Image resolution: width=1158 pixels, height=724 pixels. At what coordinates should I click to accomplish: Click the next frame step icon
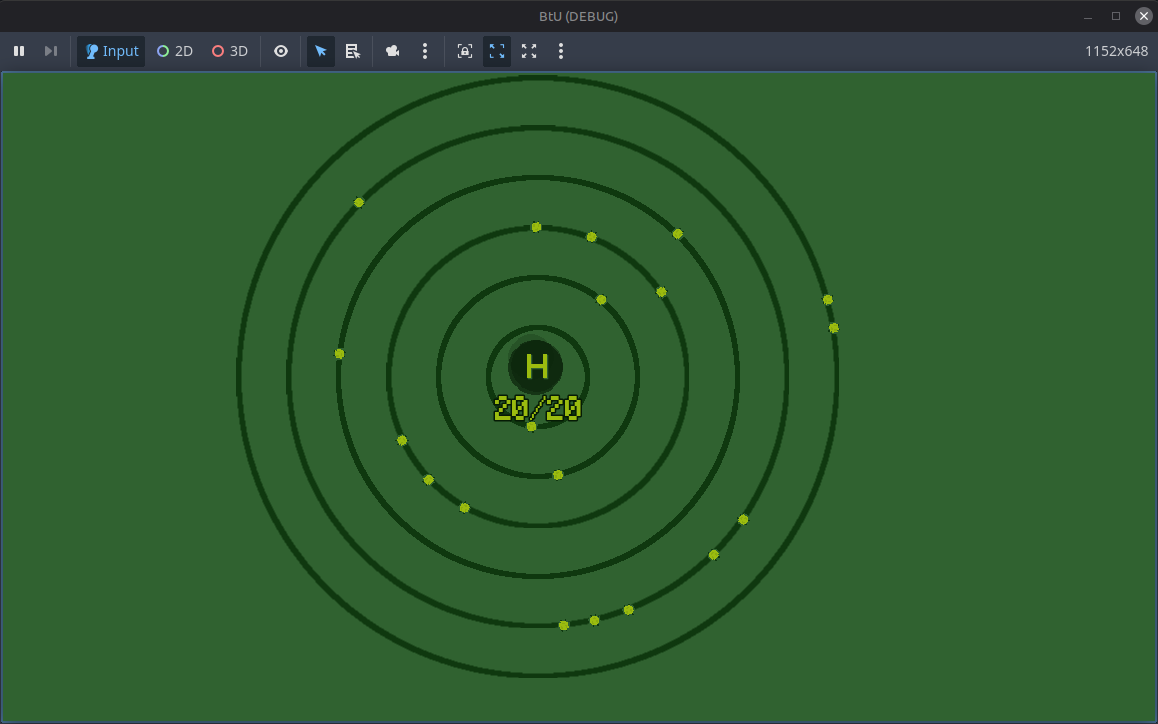[x=50, y=51]
